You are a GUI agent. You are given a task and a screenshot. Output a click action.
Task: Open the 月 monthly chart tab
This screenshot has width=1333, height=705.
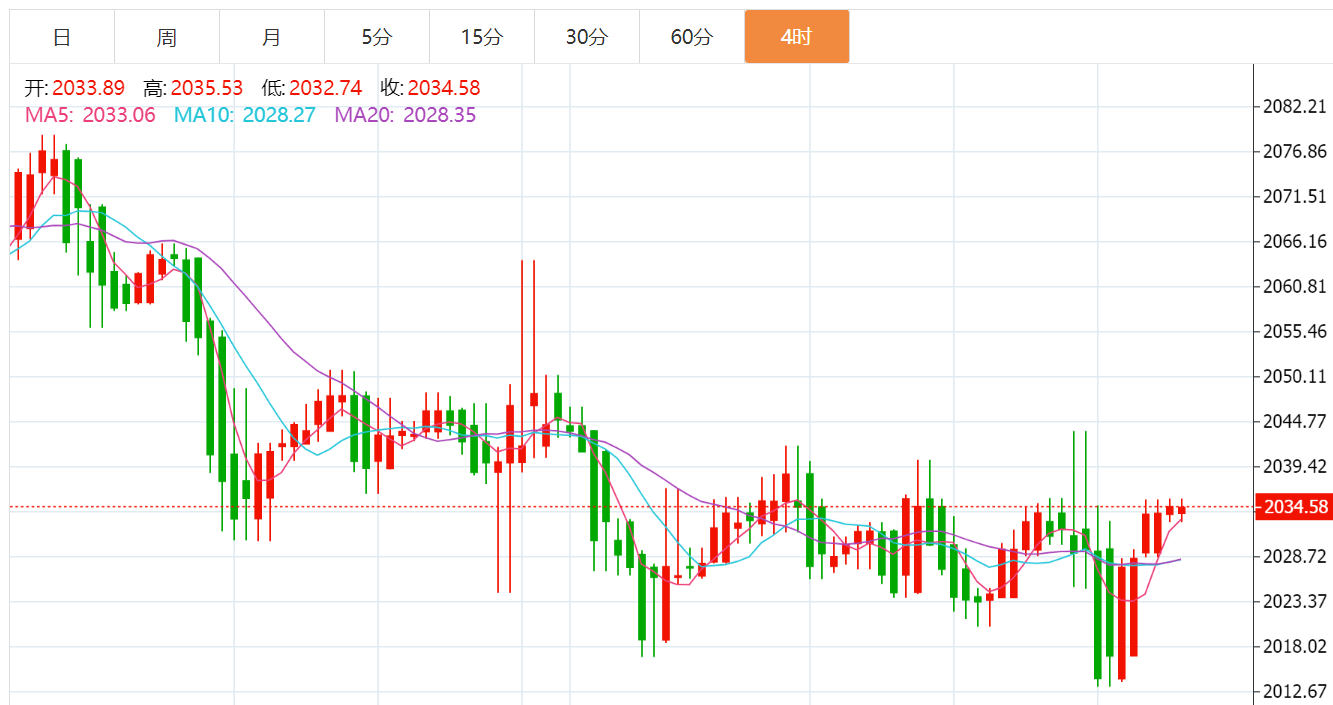(x=272, y=37)
